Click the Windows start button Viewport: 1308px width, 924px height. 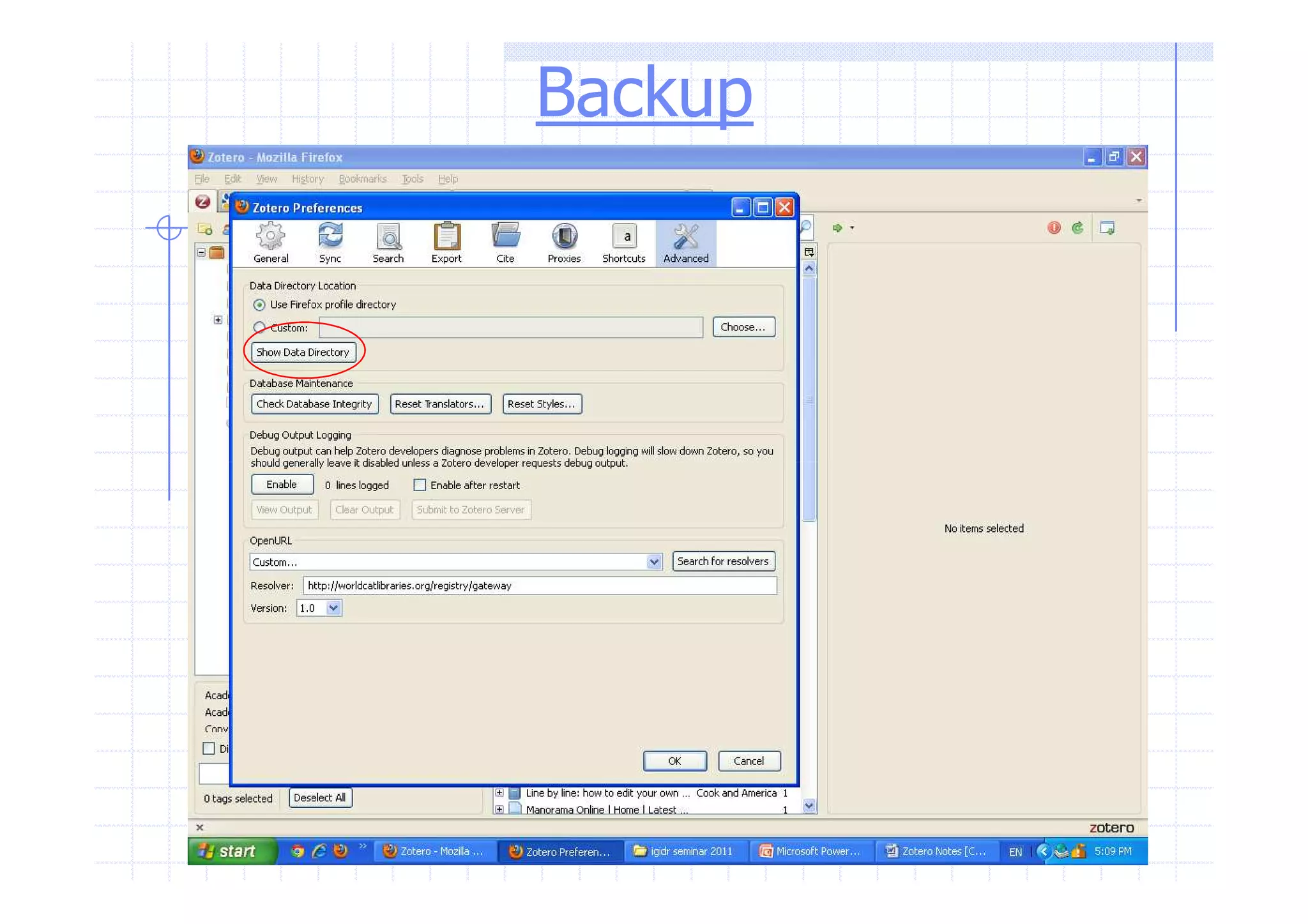pos(232,851)
